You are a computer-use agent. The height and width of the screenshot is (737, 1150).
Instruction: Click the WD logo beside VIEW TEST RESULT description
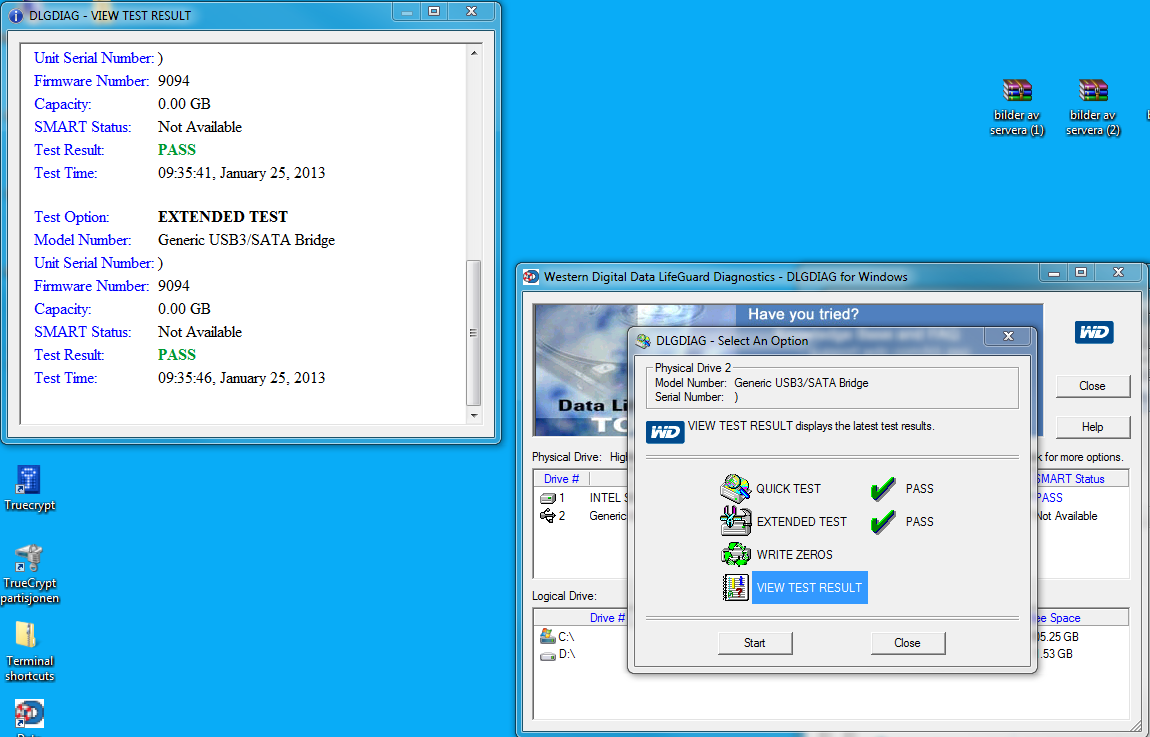665,432
